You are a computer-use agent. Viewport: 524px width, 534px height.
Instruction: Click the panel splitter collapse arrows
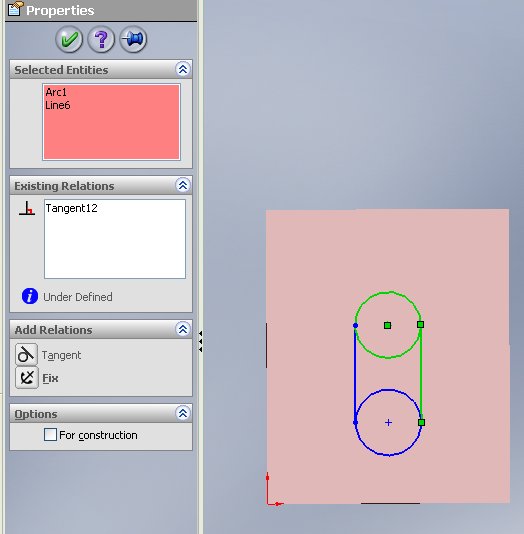(x=201, y=341)
